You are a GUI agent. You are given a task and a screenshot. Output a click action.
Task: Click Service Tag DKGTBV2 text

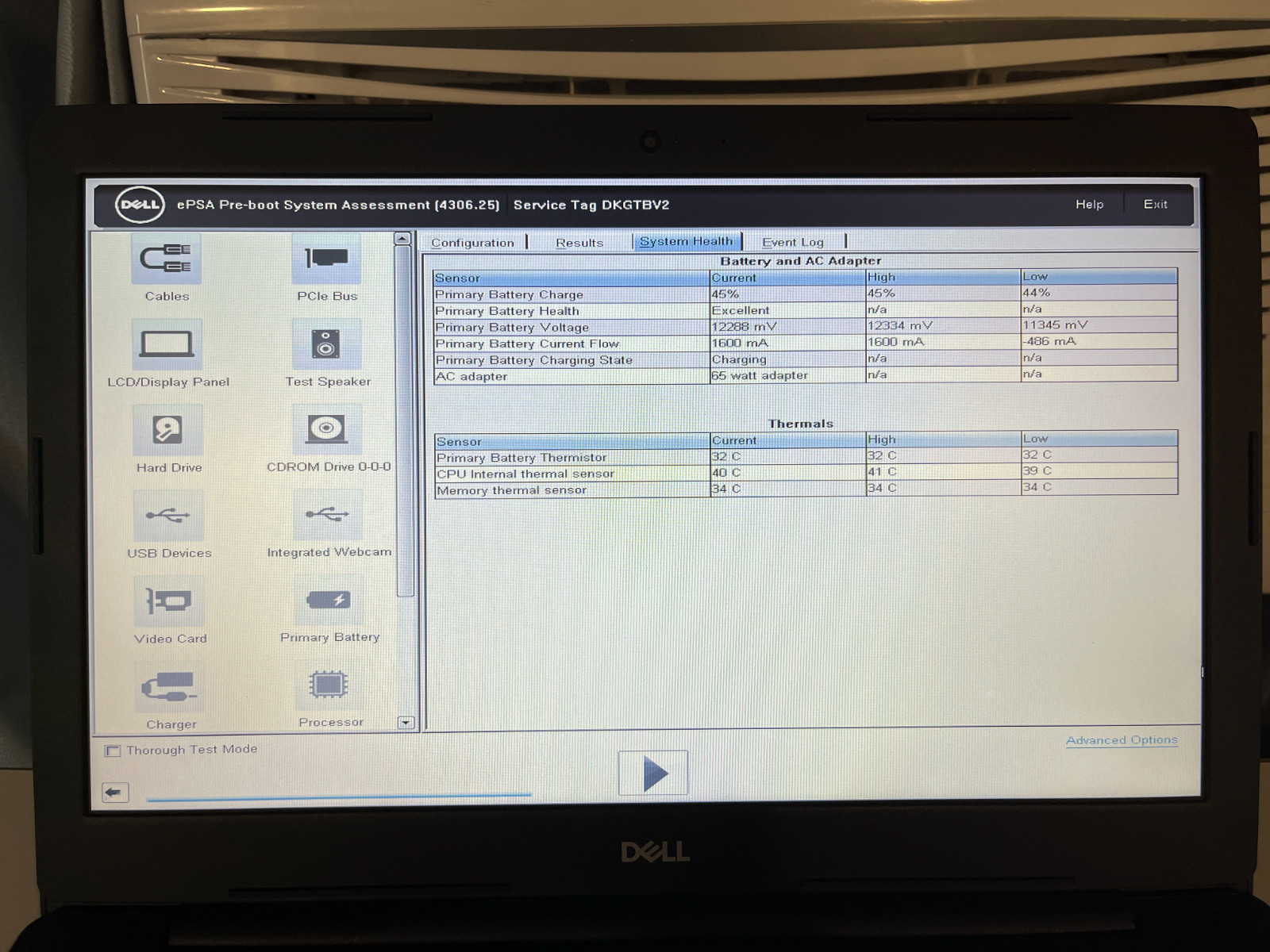point(591,205)
